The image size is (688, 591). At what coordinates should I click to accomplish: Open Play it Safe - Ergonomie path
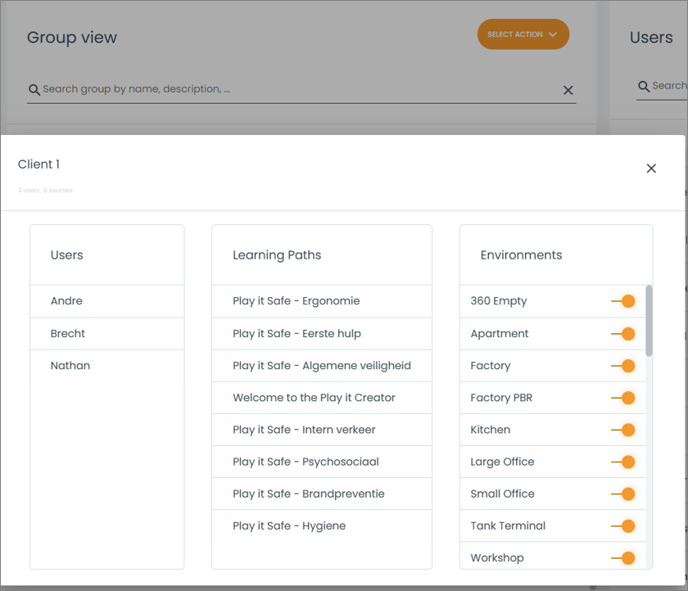pos(296,301)
